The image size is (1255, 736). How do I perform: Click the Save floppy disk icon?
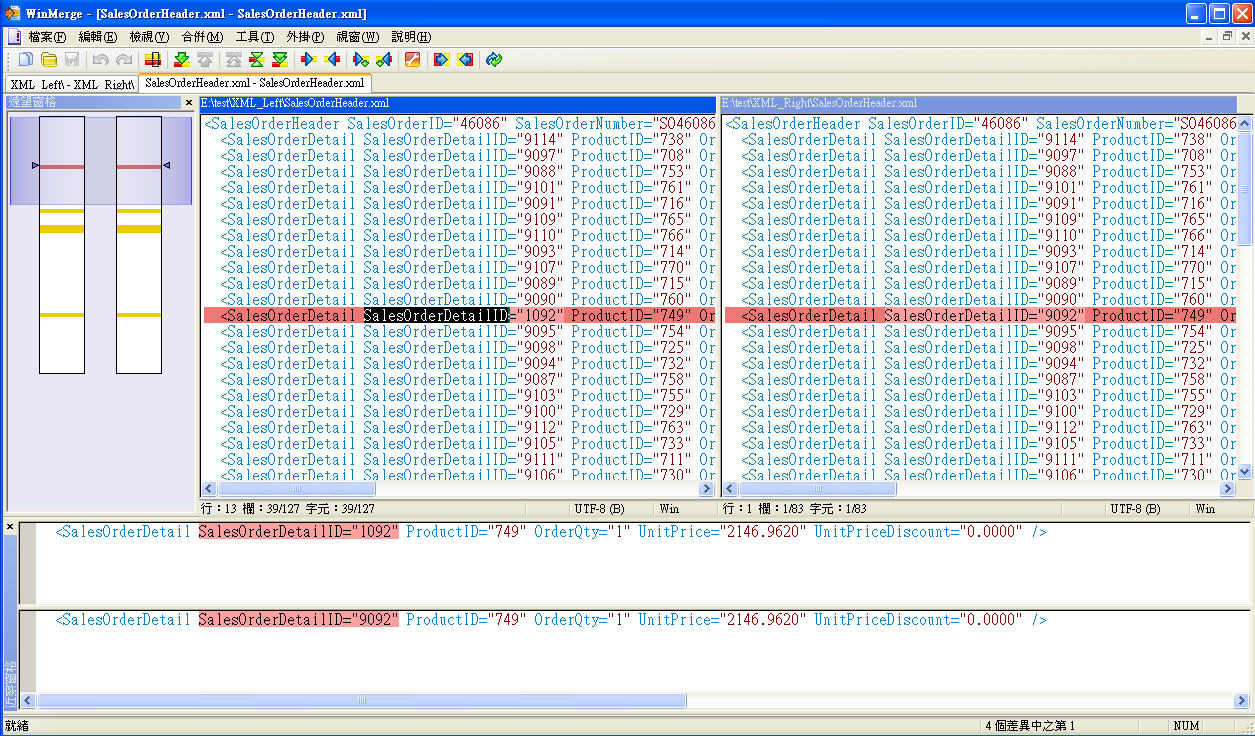click(71, 60)
